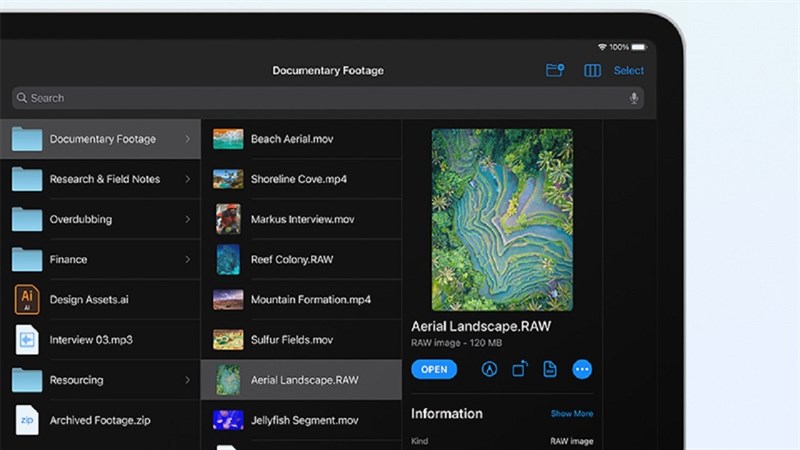
Task: Click the Shoreline Cove.mp4 file name
Action: click(x=298, y=179)
